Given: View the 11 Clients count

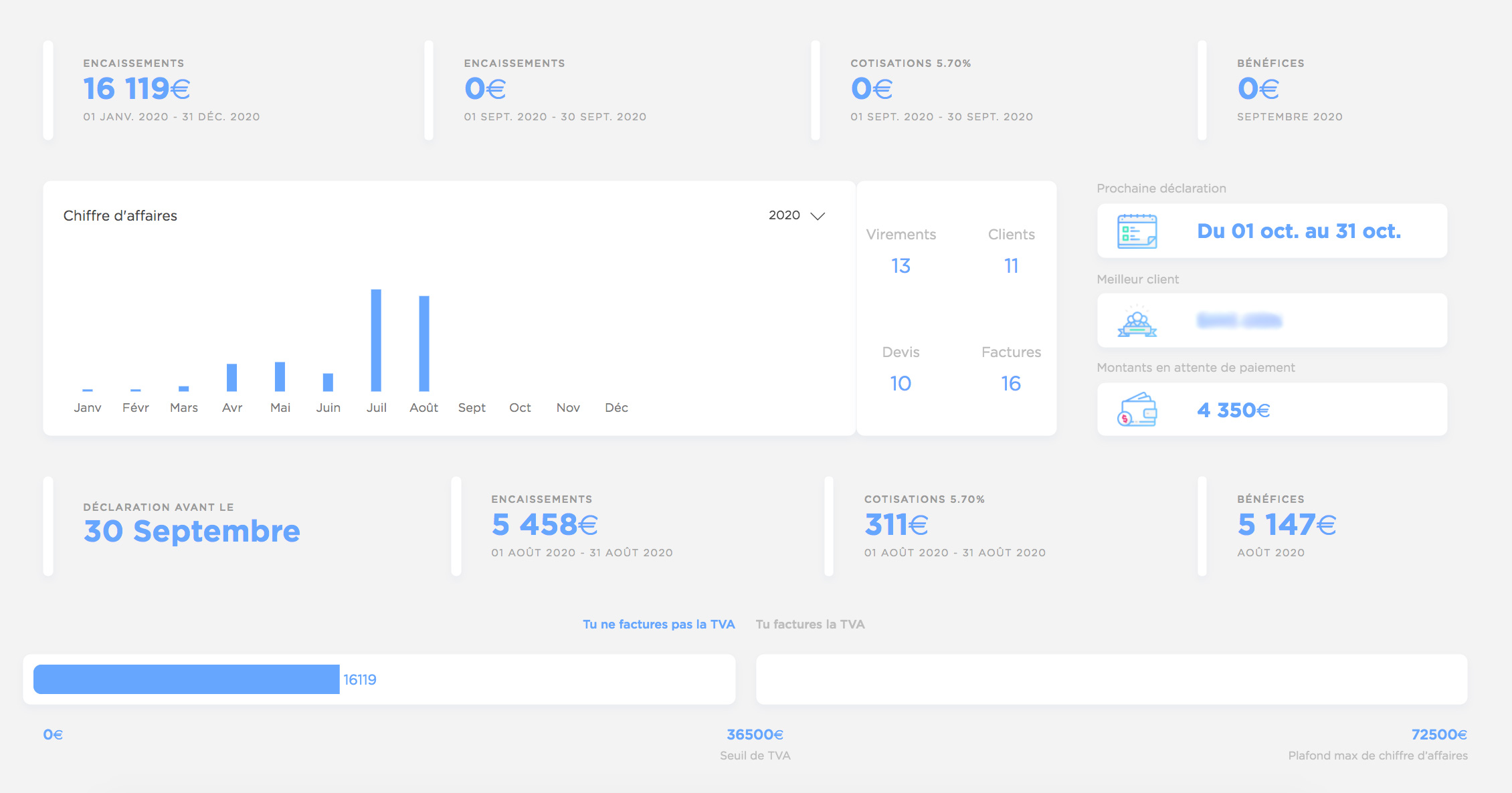Looking at the screenshot, I should (x=1011, y=265).
